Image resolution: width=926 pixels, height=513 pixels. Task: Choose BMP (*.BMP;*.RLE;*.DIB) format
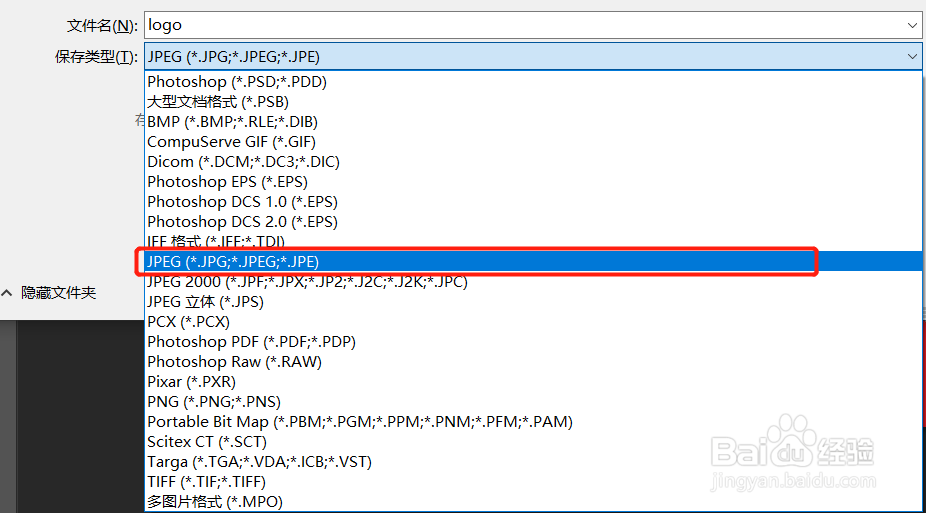point(533,122)
